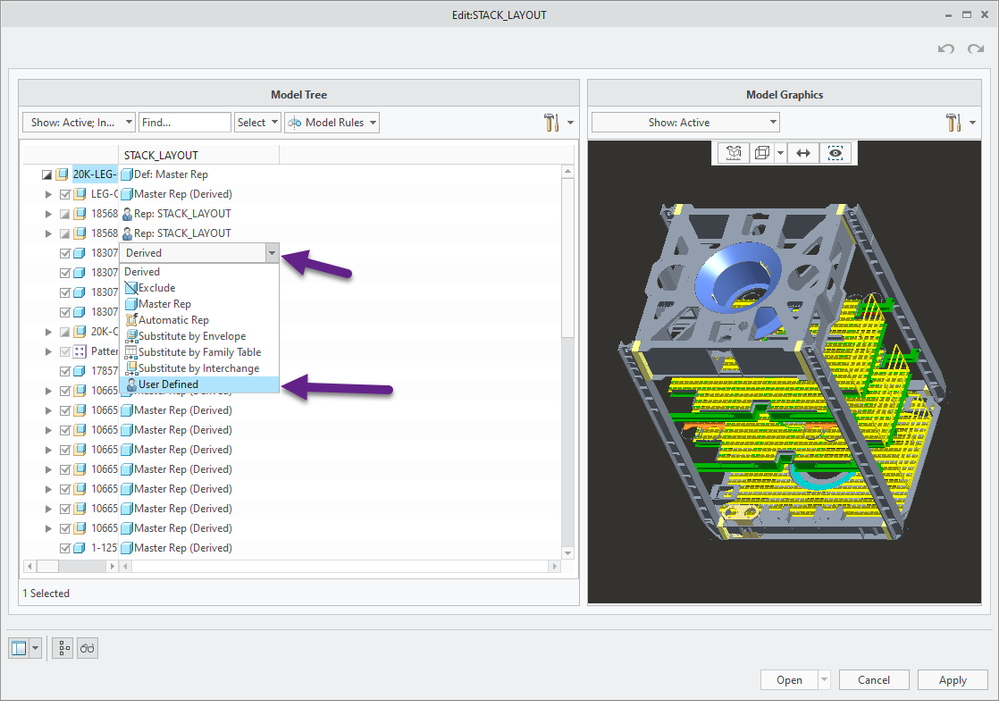
Task: Click the STACK_LAYOUT column header
Action: tap(199, 155)
